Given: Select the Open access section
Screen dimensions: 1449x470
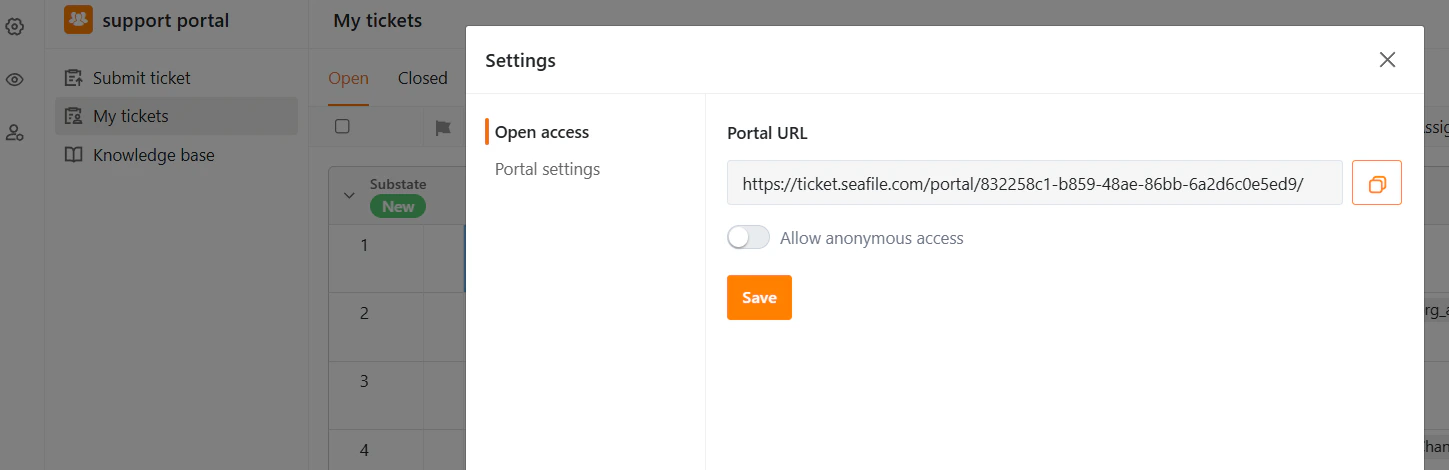Looking at the screenshot, I should pyautogui.click(x=542, y=132).
